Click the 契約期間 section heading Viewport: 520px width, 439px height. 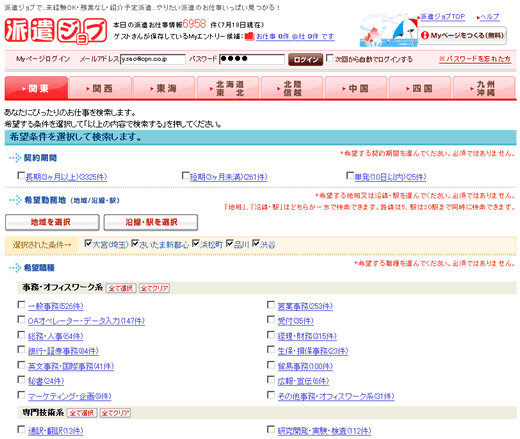tap(40, 158)
